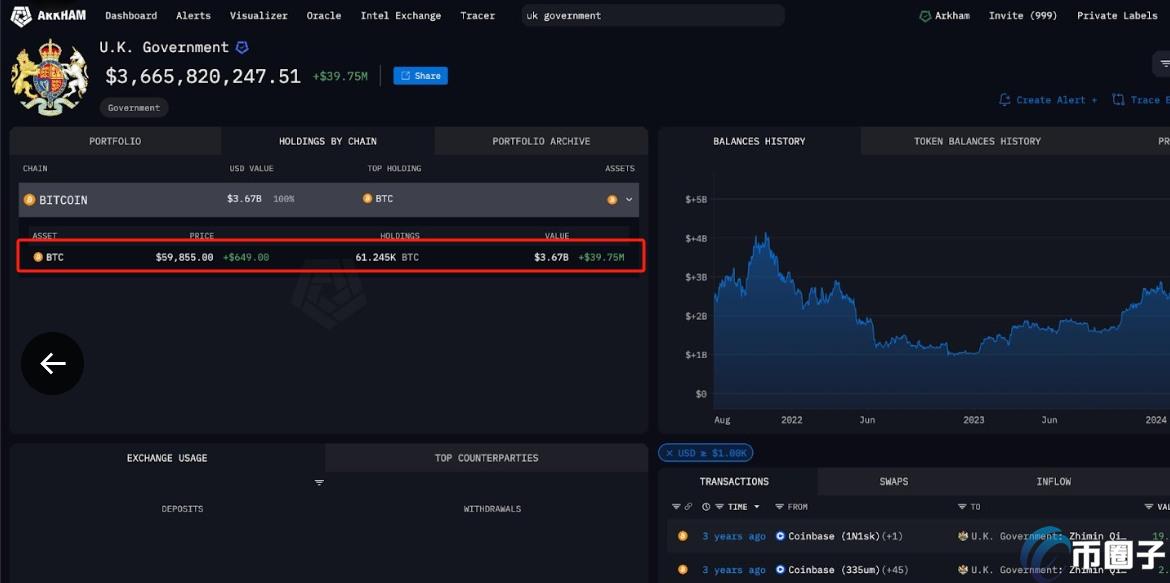Switch to the Top Counterparties tab

(x=487, y=458)
